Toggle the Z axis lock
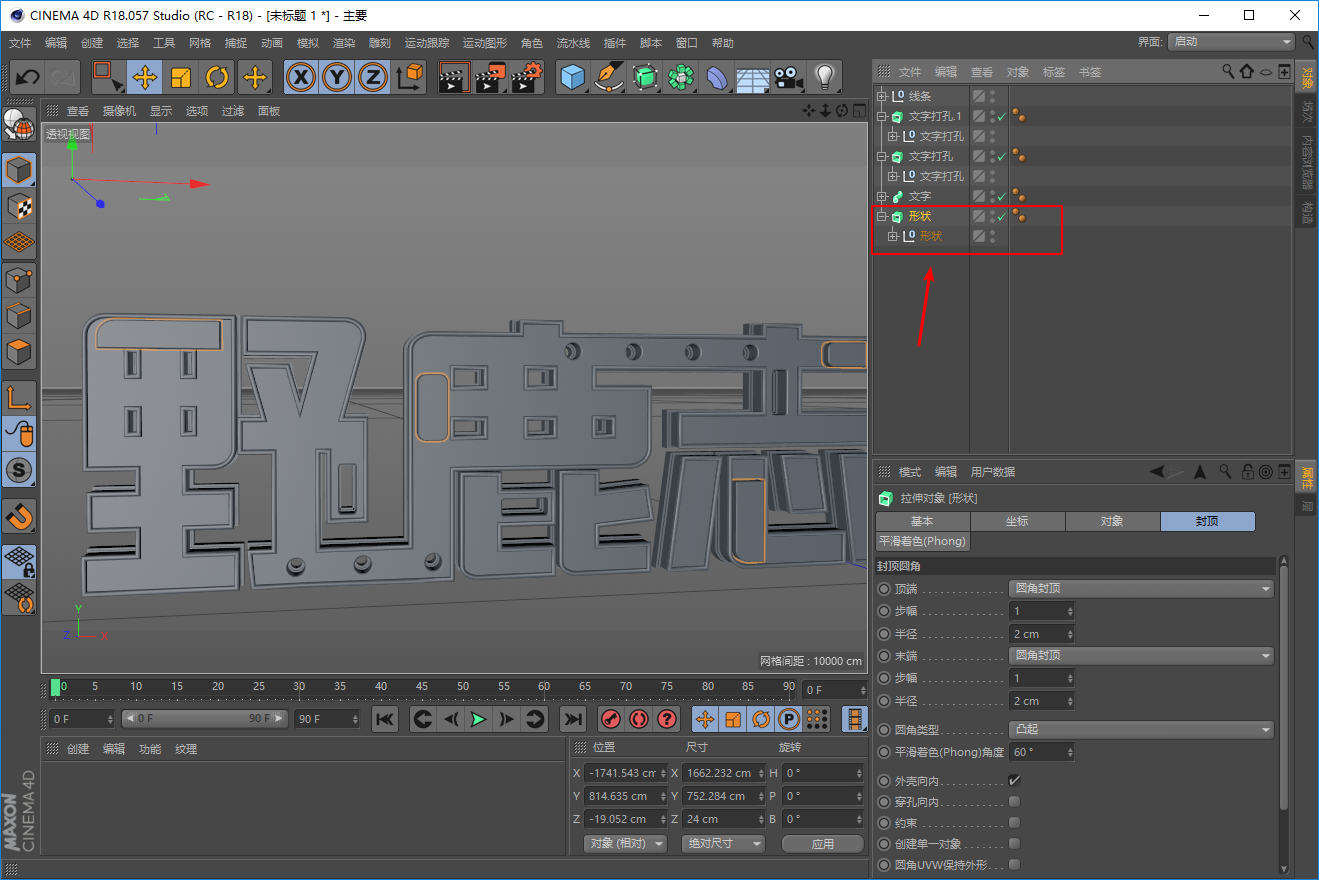The height and width of the screenshot is (880, 1319). tap(373, 77)
